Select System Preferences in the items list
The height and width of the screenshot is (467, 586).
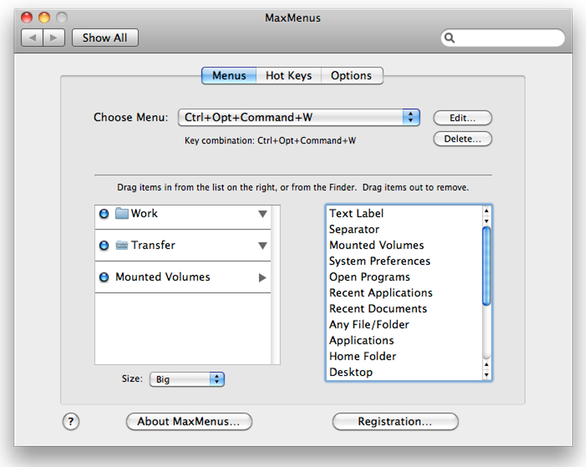380,261
